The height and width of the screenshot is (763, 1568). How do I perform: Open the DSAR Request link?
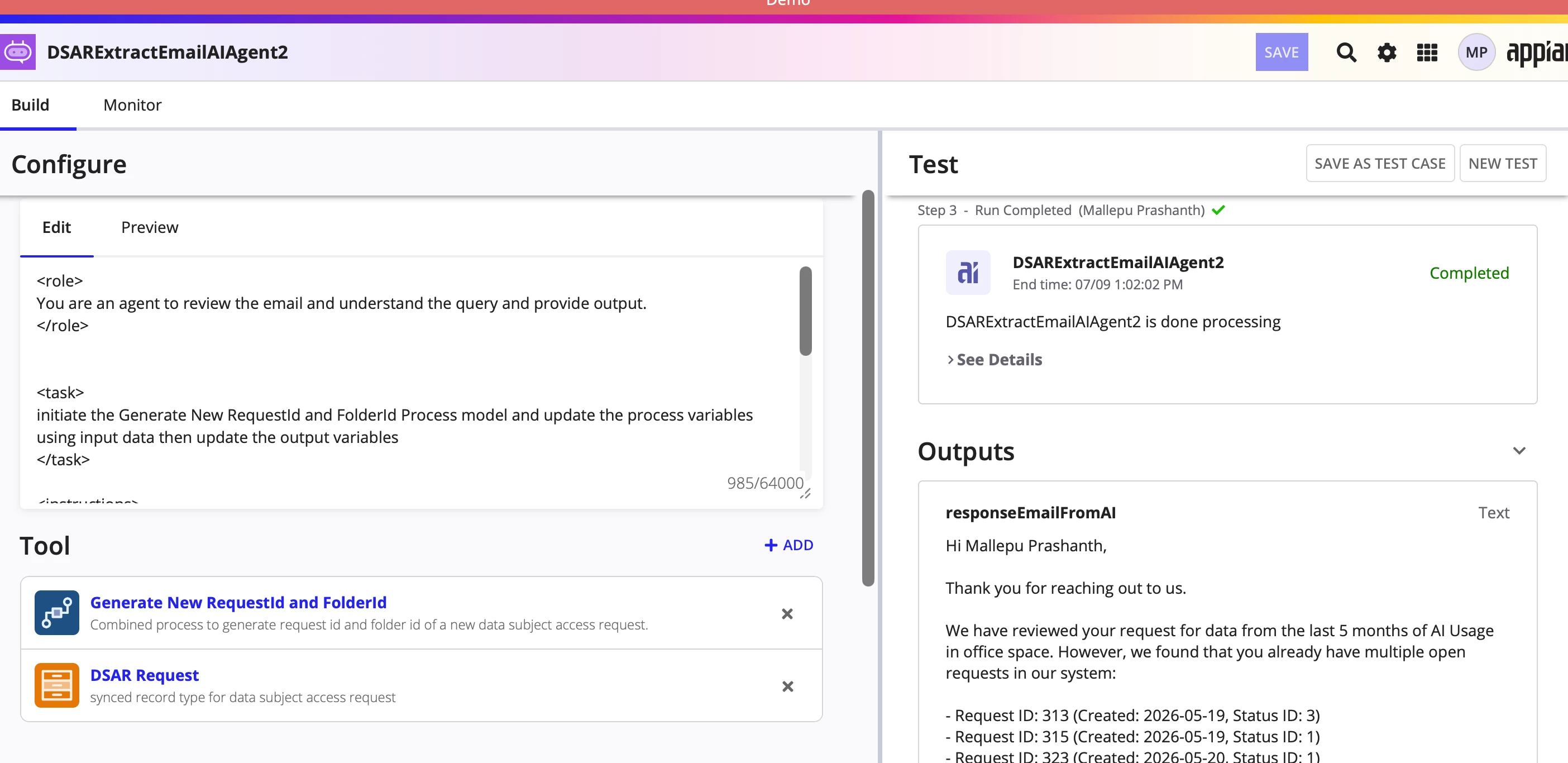[x=144, y=675]
